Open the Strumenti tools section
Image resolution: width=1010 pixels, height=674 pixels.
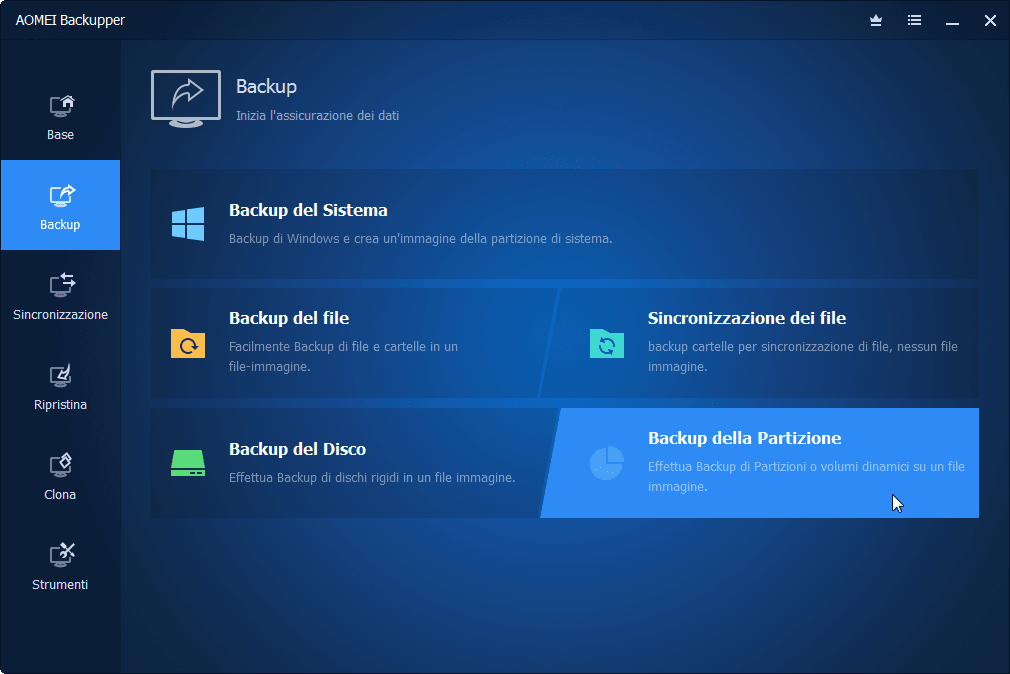pos(60,565)
